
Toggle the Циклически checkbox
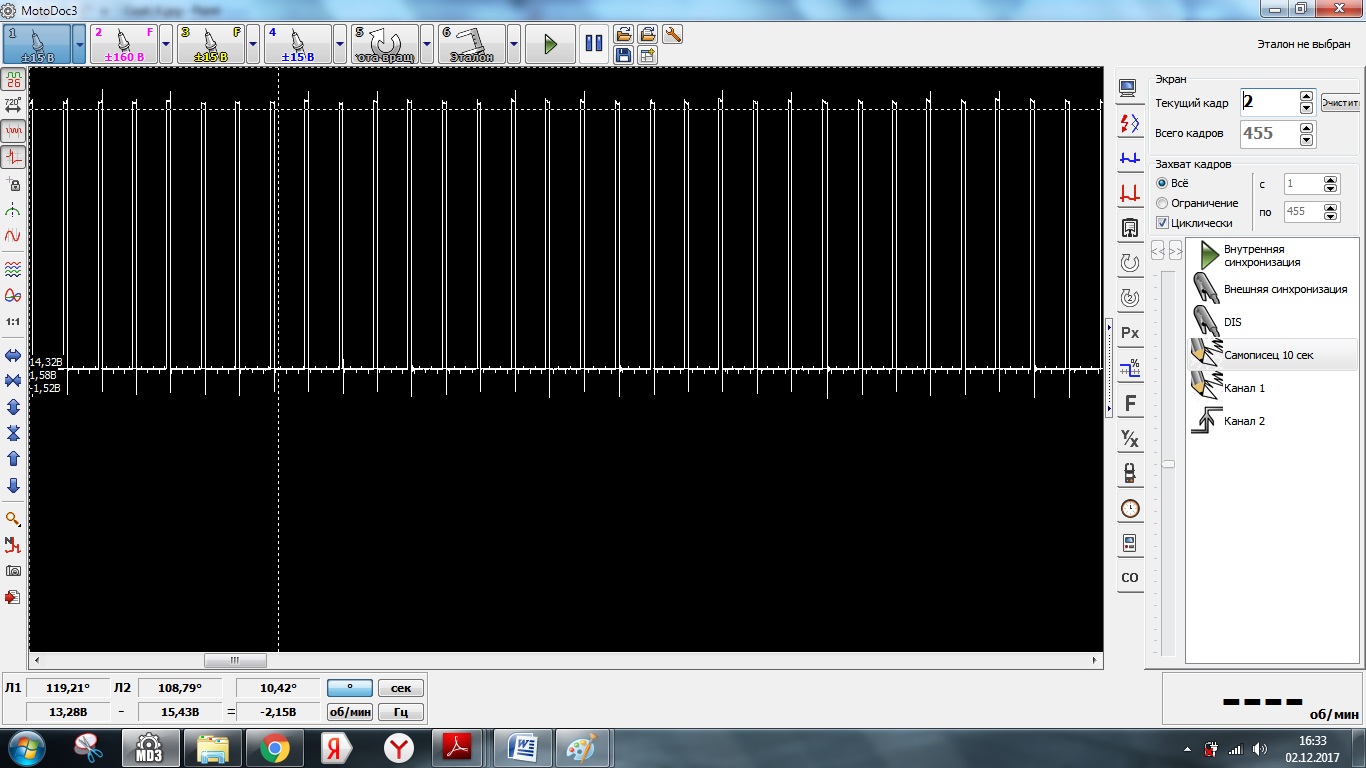(1162, 223)
